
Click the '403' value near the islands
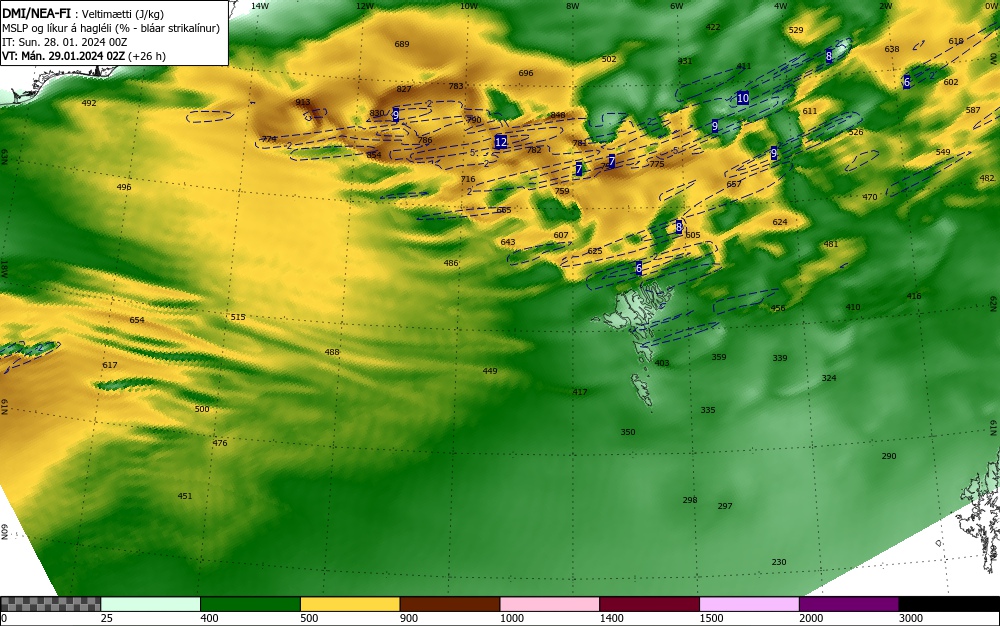pos(662,363)
